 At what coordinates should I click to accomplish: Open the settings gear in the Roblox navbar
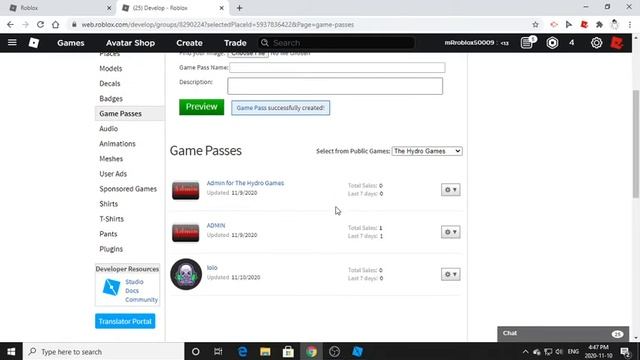(596, 42)
